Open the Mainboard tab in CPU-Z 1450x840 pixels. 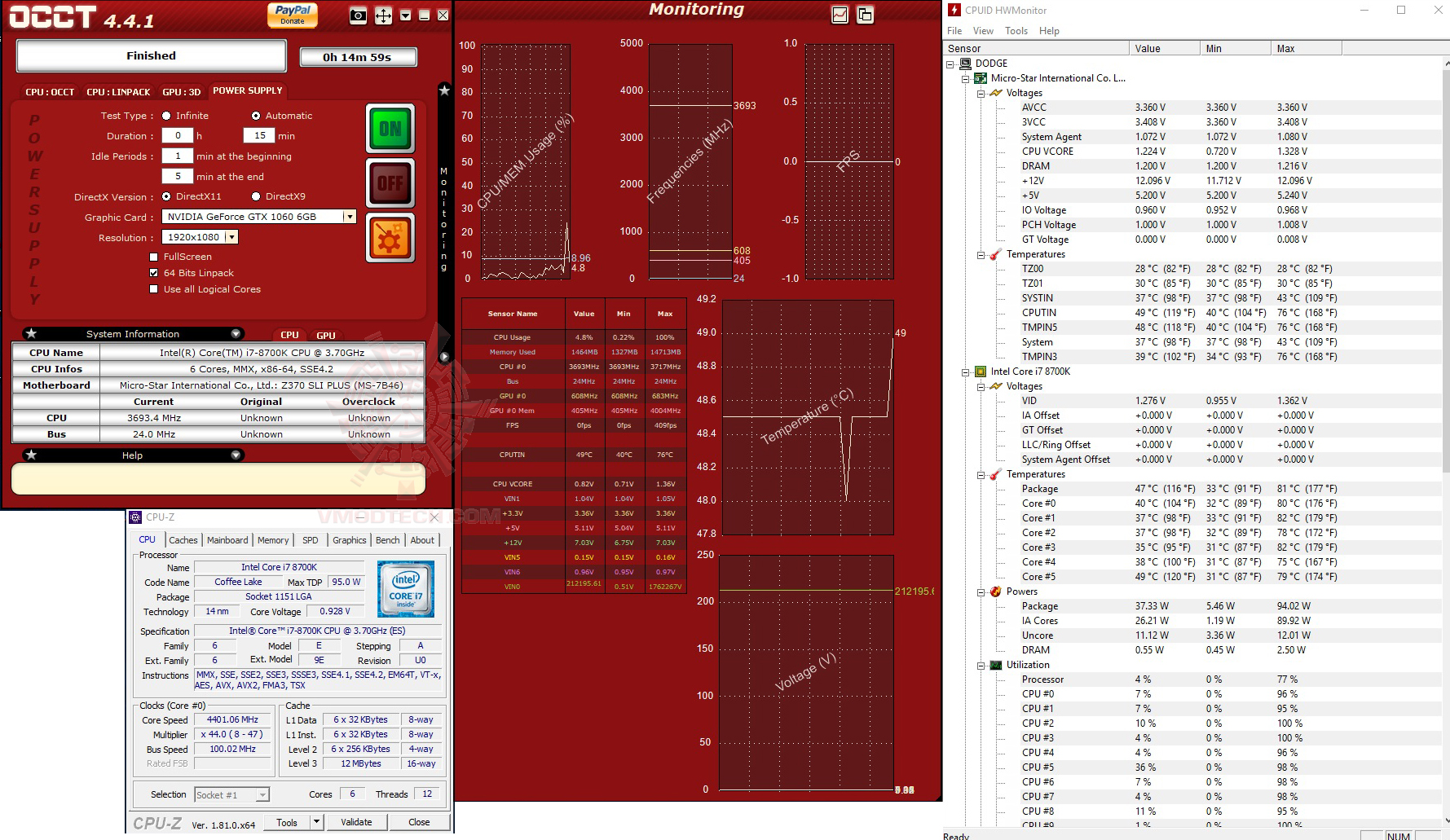[227, 540]
